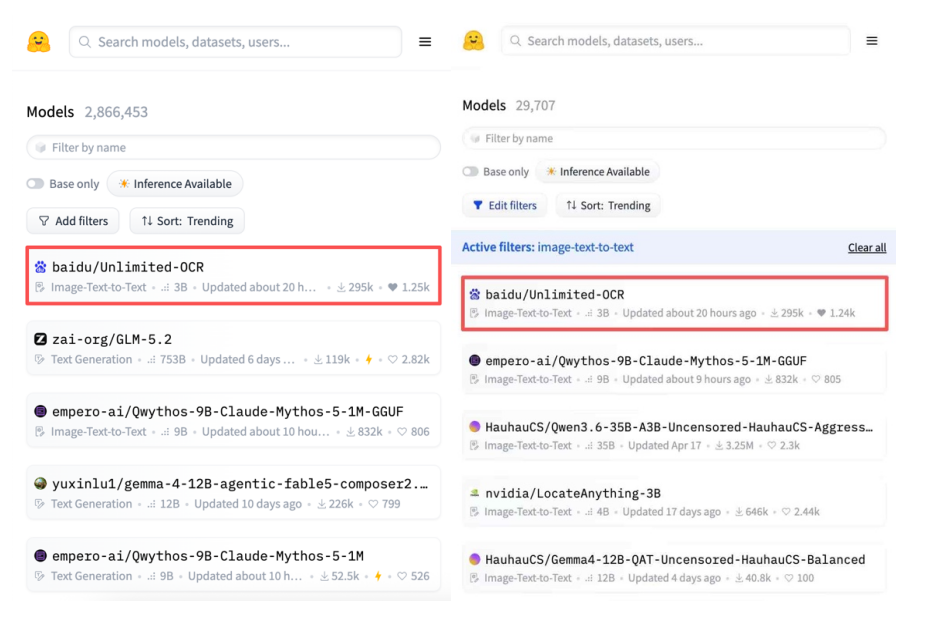This screenshot has width=933, height=623.
Task: Open Sort: Trending dropdown in right panel
Action: coord(608,205)
